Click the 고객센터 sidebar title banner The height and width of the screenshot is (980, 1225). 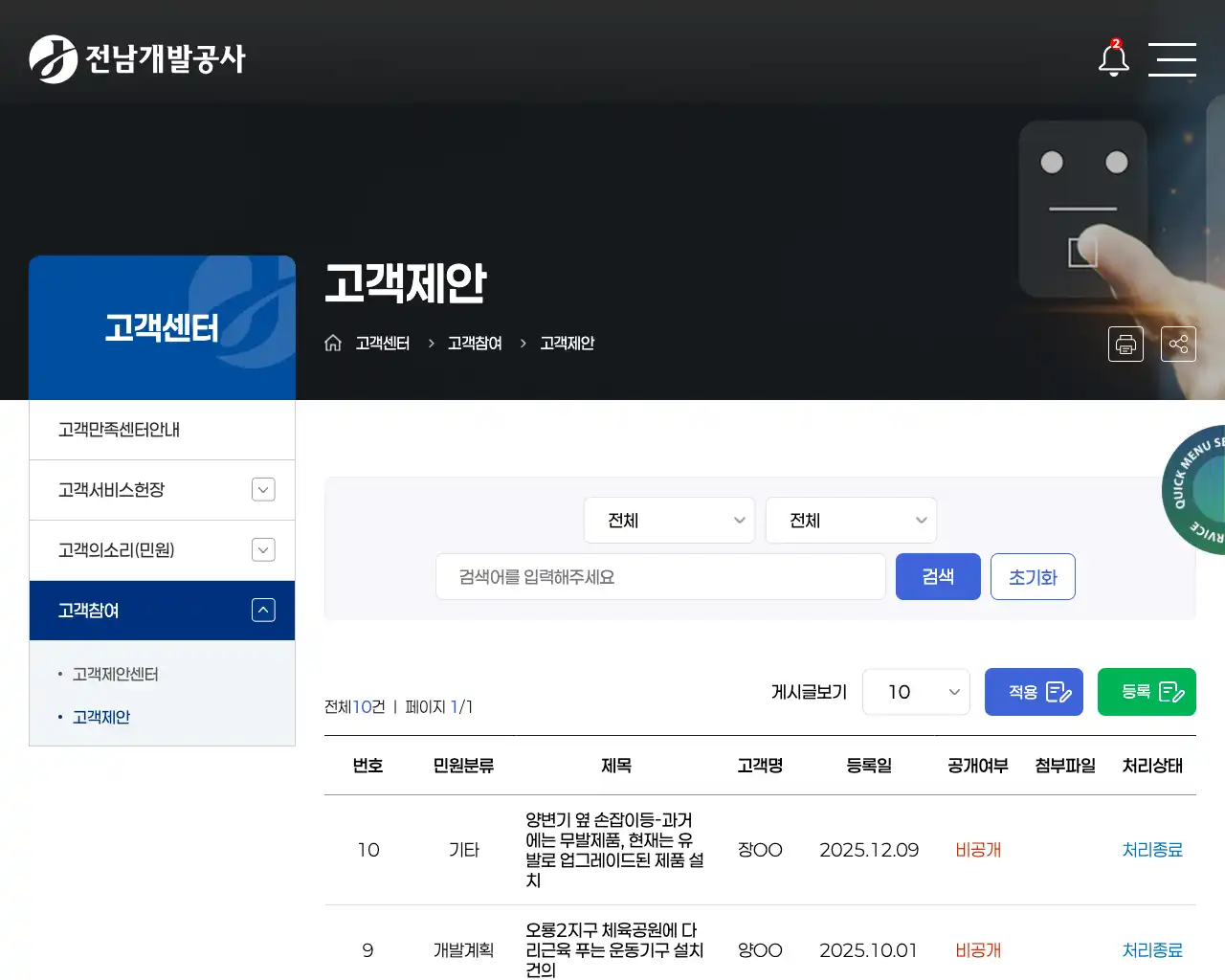tap(162, 327)
